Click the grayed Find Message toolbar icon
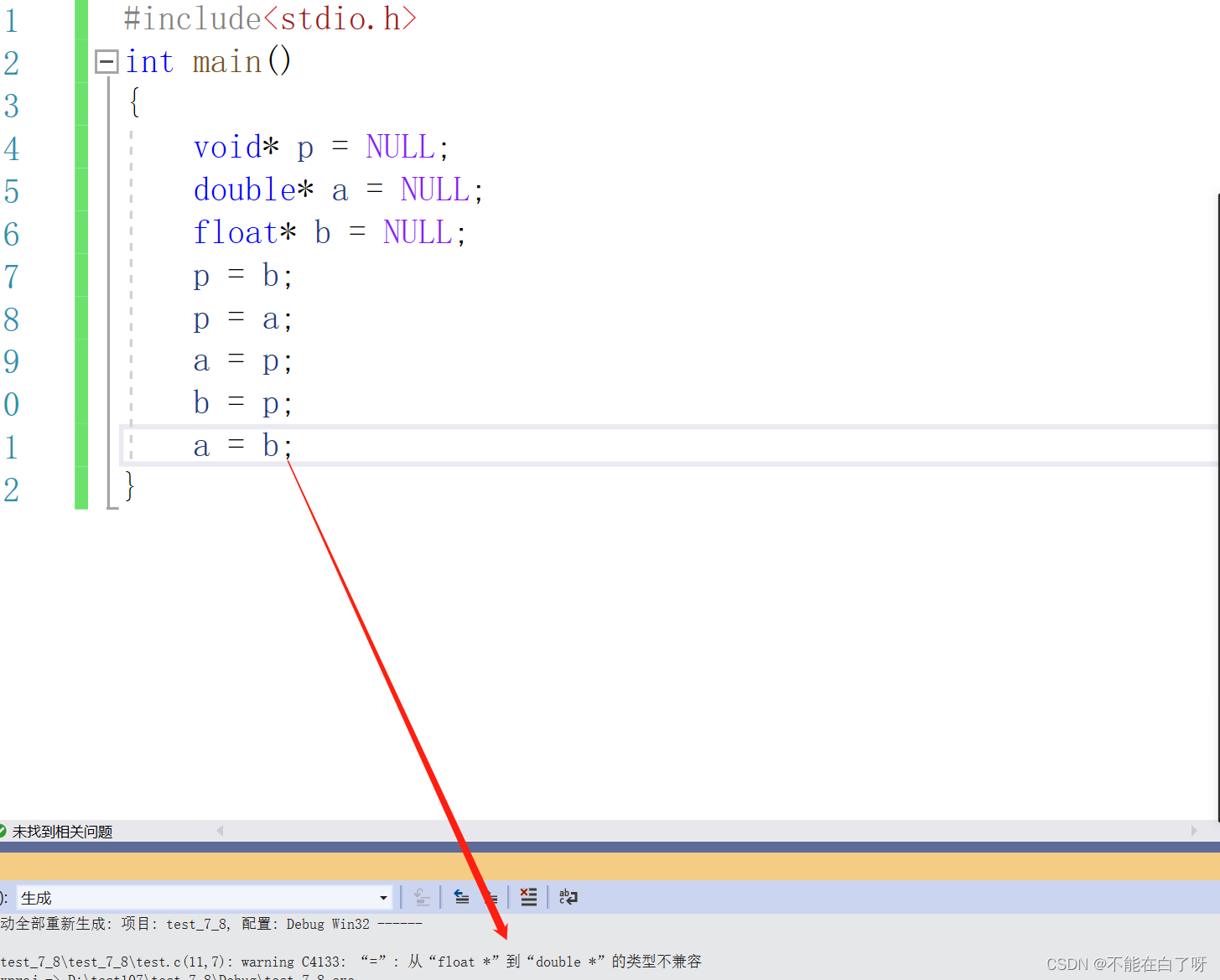The width and height of the screenshot is (1220, 980). click(422, 896)
